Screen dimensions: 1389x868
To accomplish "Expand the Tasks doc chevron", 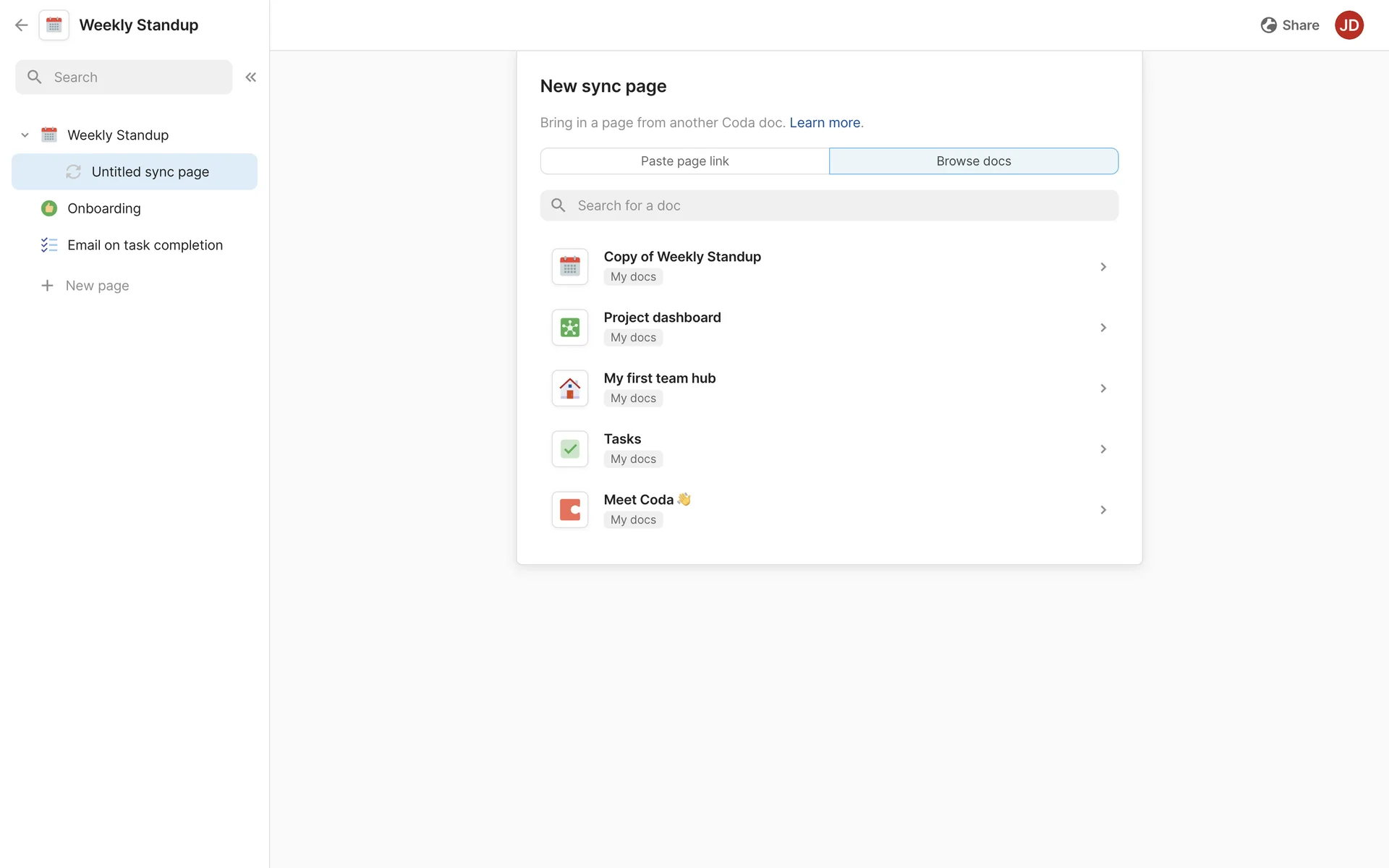I will [x=1103, y=449].
